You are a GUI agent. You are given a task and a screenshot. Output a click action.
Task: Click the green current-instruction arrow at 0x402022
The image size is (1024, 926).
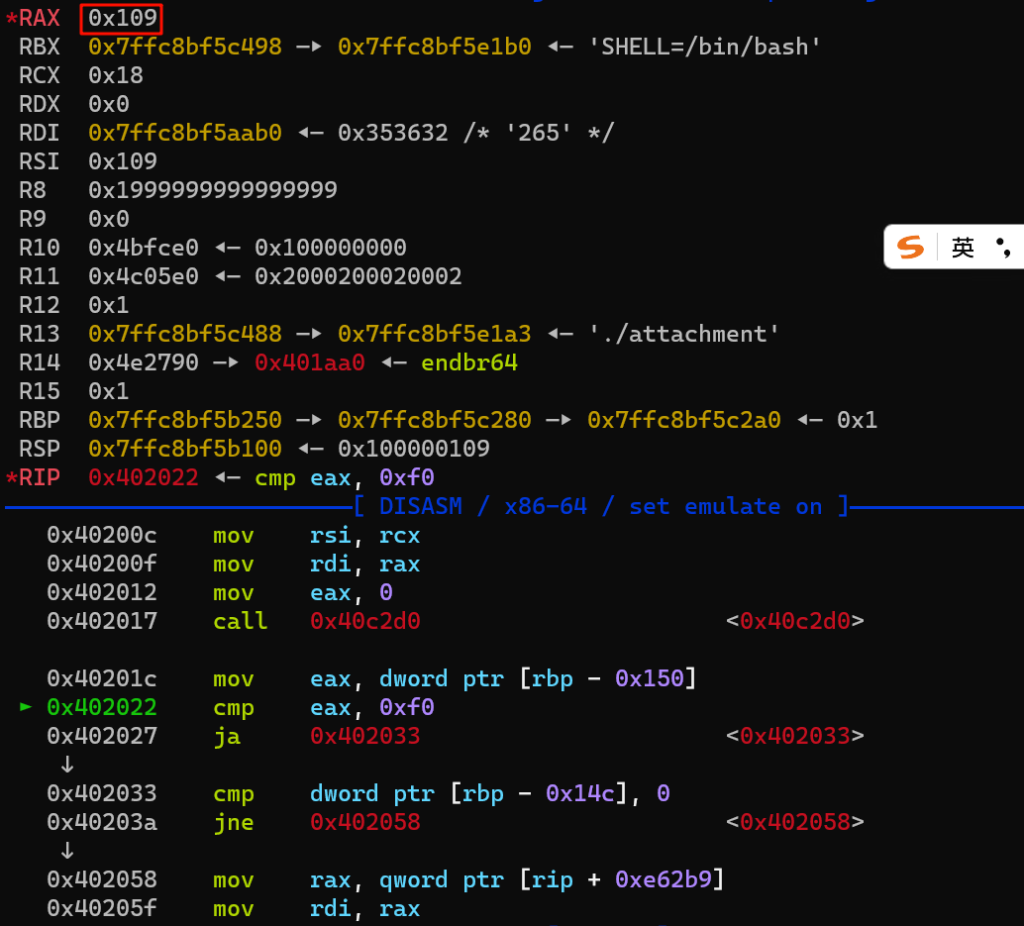[27, 708]
